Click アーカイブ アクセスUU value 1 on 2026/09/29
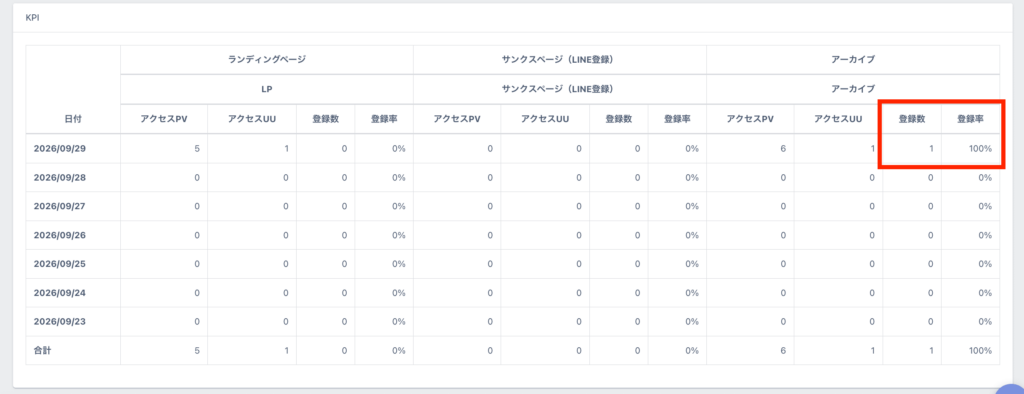 pos(872,148)
